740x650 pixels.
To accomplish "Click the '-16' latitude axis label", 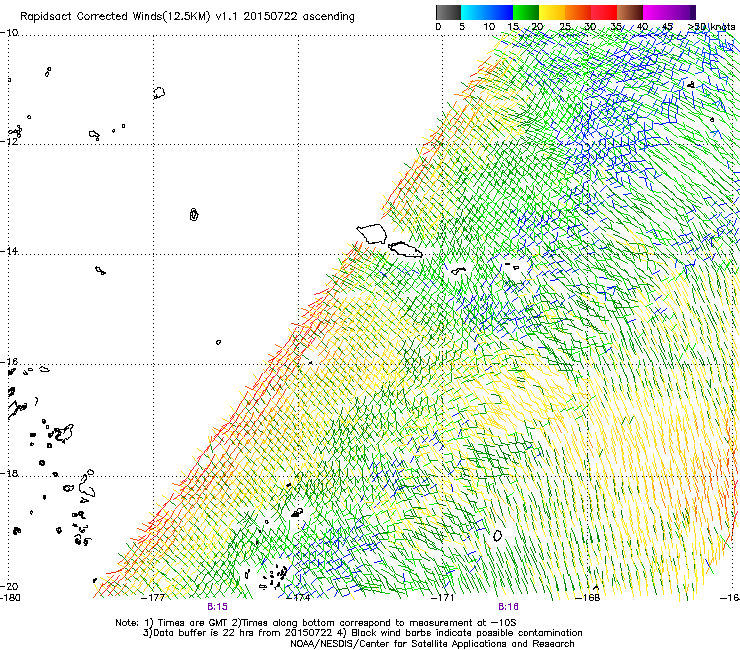I will tap(9, 362).
